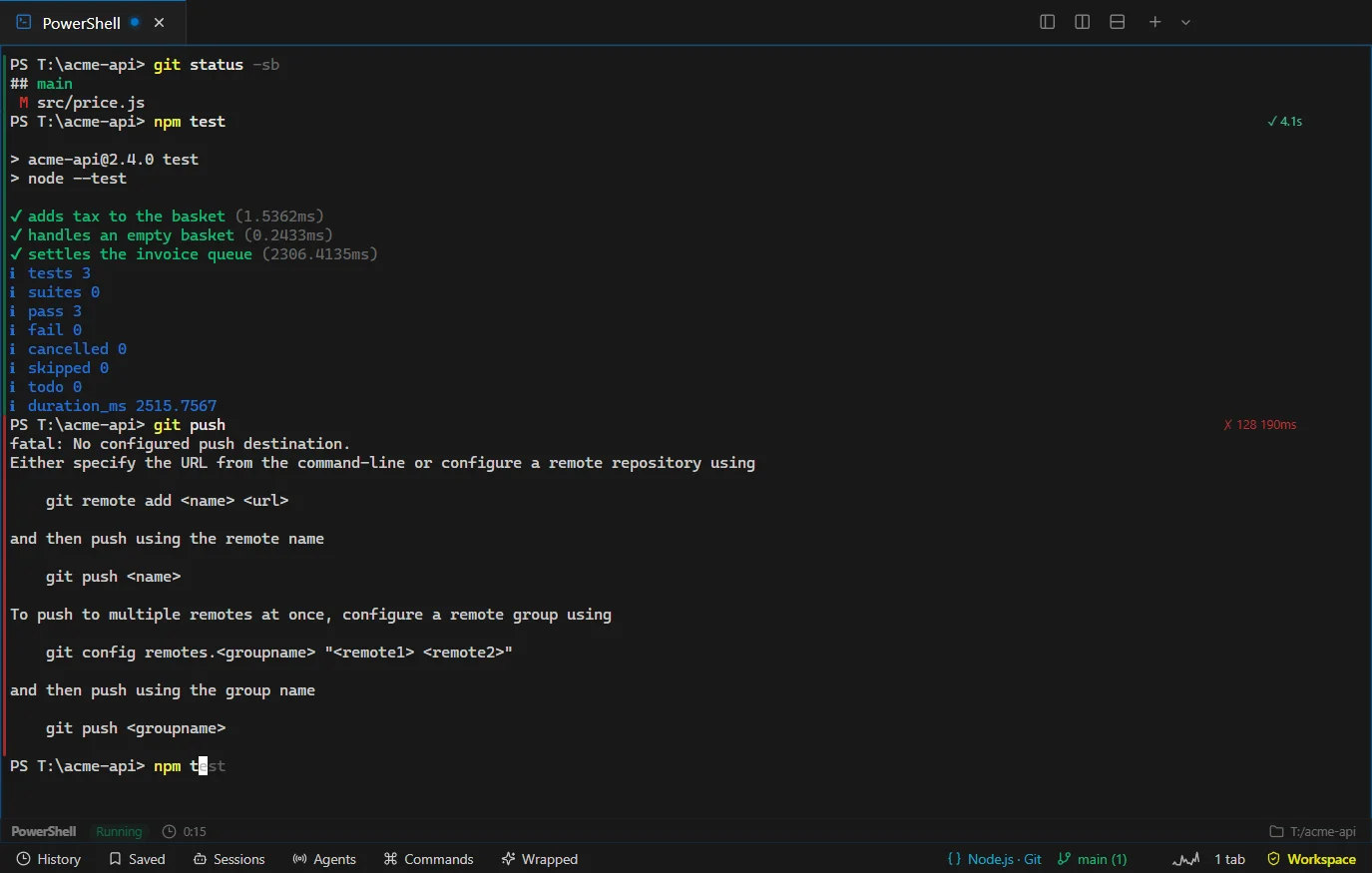This screenshot has height=873, width=1372.
Task: Open a new tab with the plus icon
Action: [x=1154, y=22]
